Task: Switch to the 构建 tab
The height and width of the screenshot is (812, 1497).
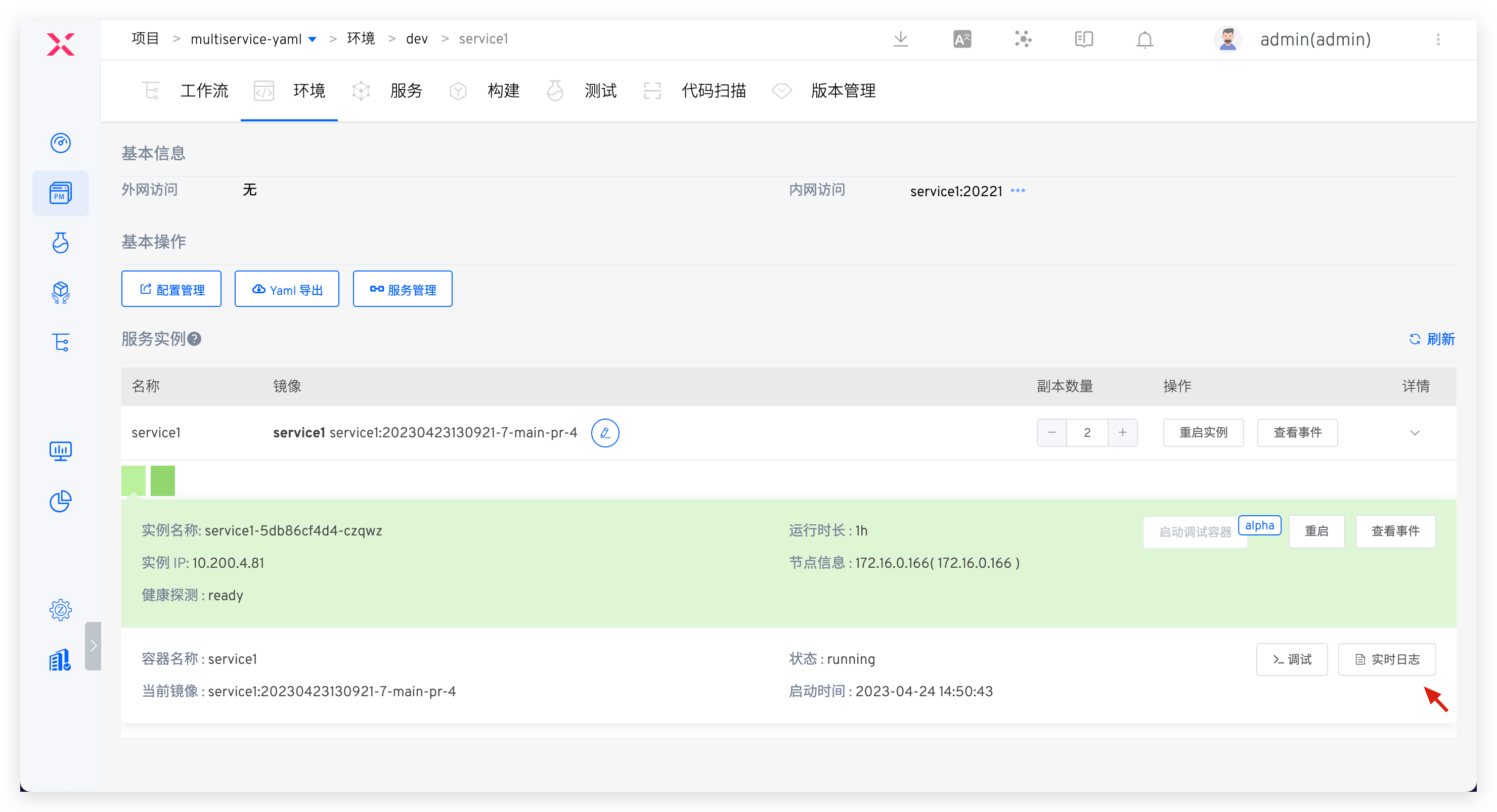Action: coord(503,91)
